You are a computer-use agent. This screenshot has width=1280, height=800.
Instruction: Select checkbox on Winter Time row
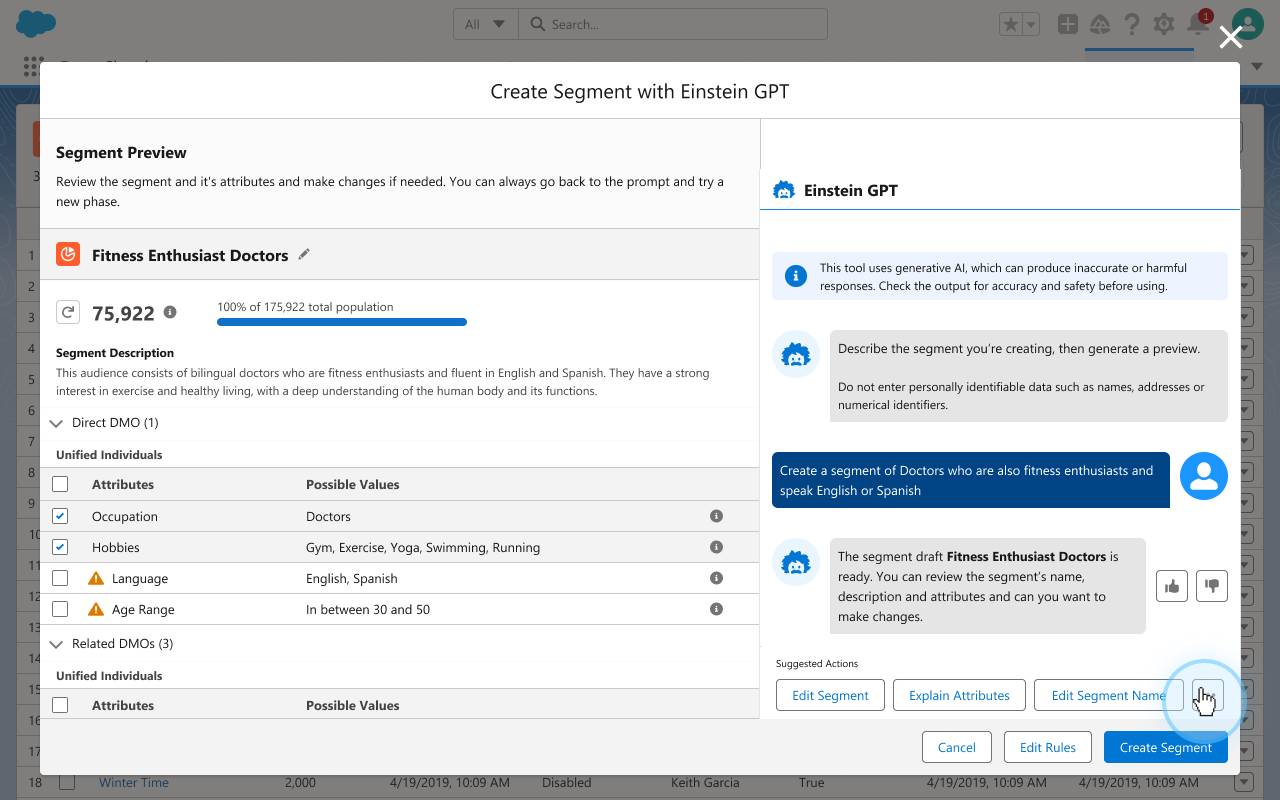click(67, 782)
